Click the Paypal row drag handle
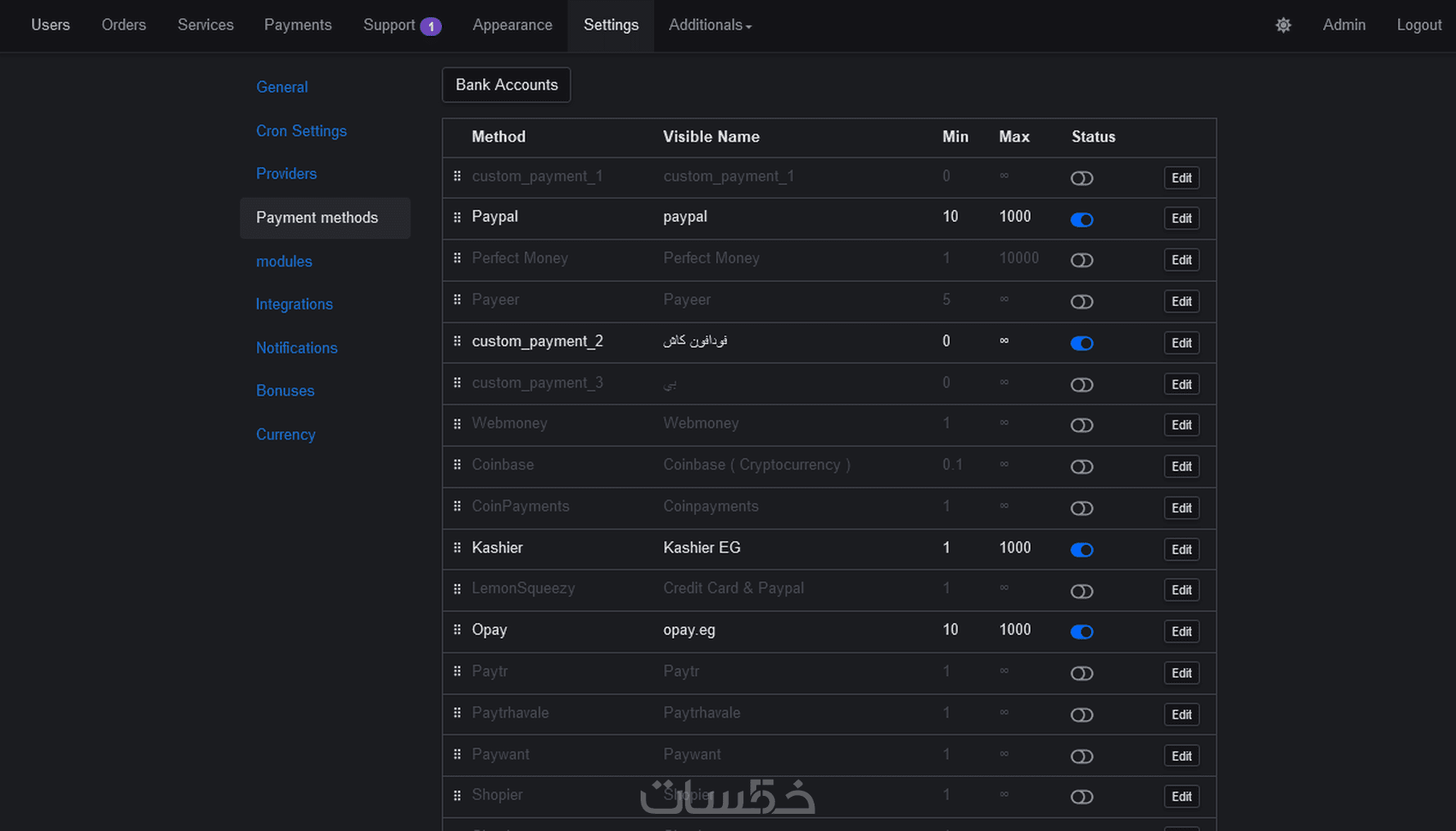Screen dimensions: 1456x831 pyautogui.click(x=457, y=218)
